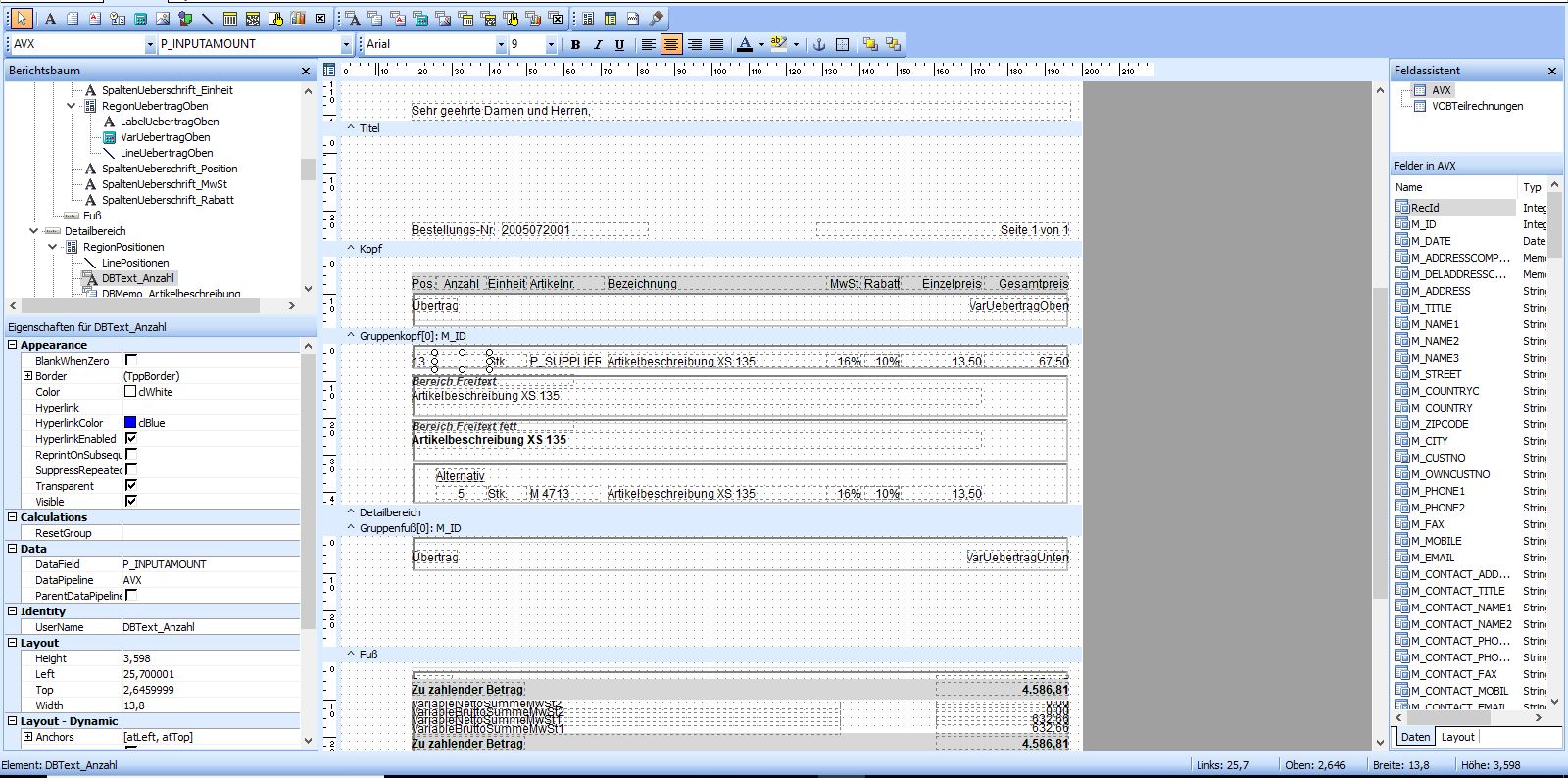Select the Chart component tool

(x=298, y=19)
